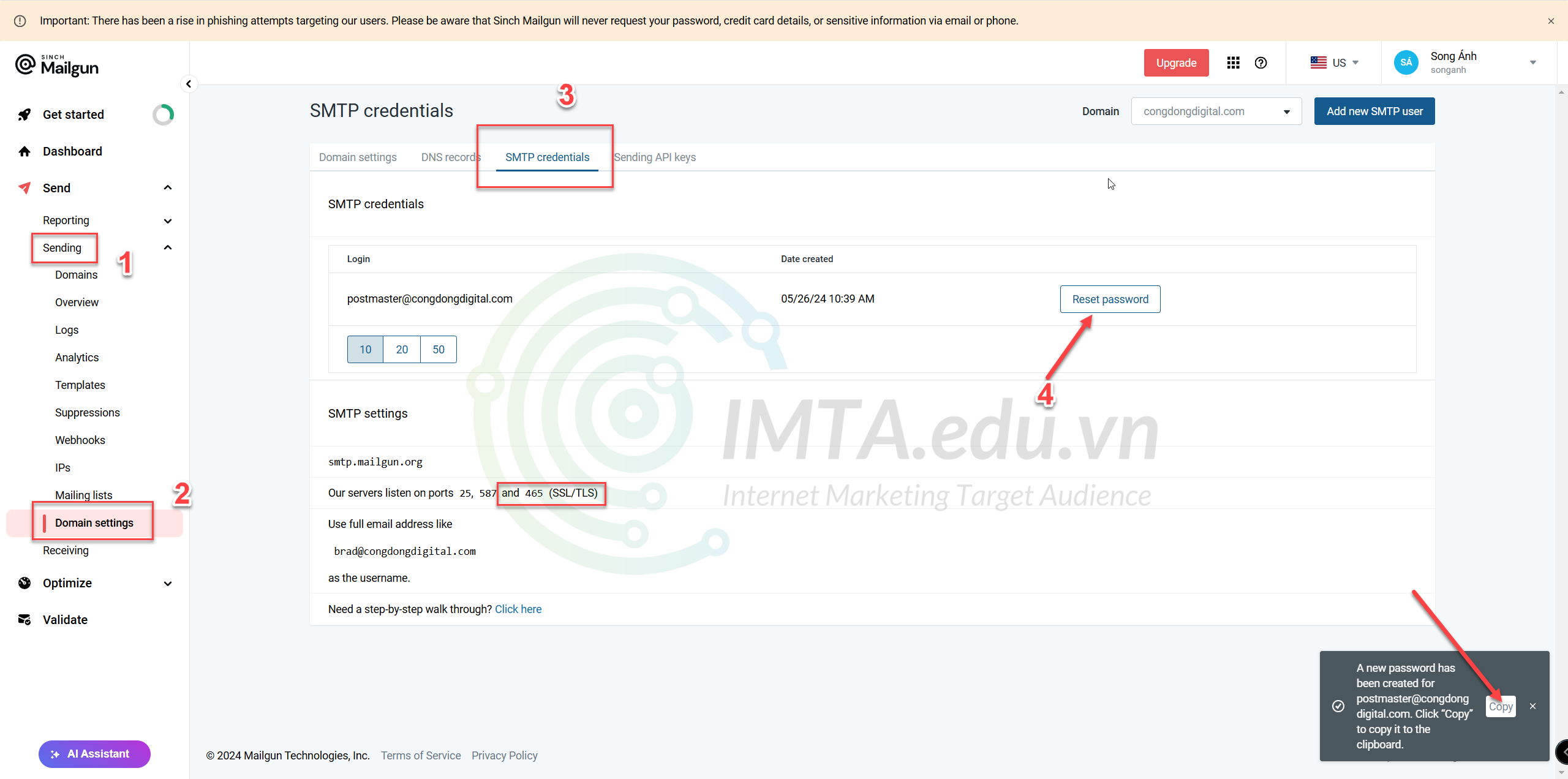The height and width of the screenshot is (779, 1568).
Task: Collapse the Sending submenu
Action: coord(168,247)
